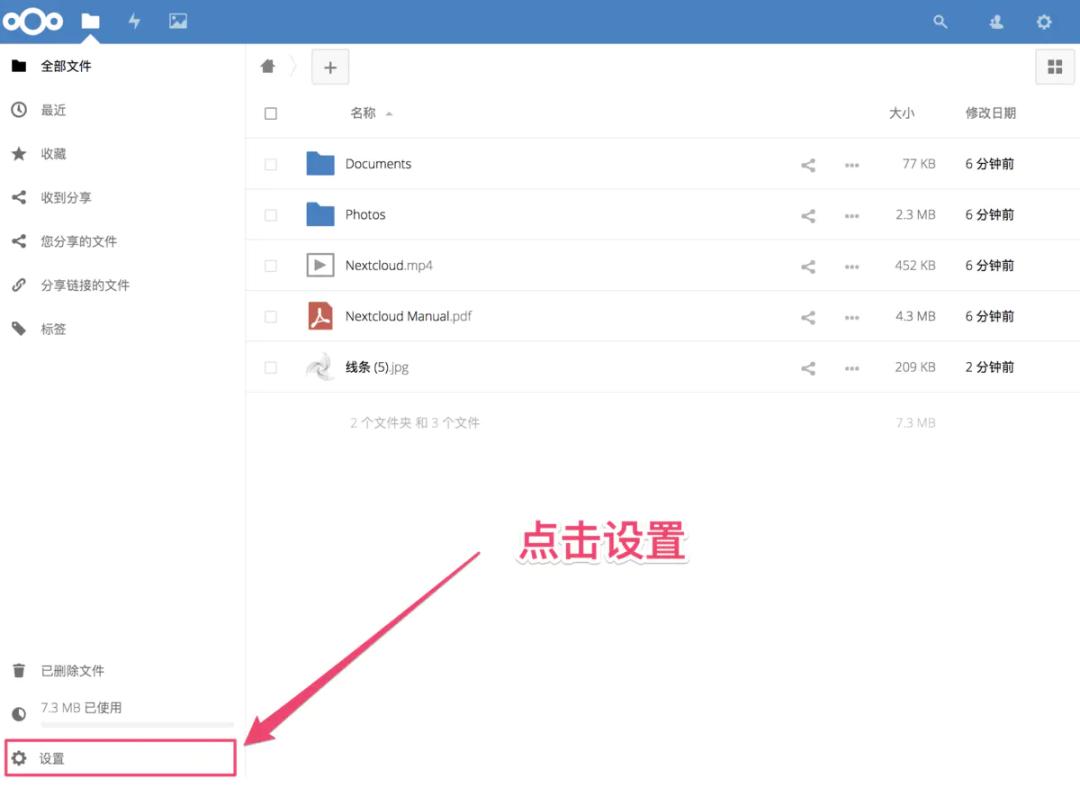Tick the select-all files checkbox
Image resolution: width=1080 pixels, height=797 pixels.
click(271, 114)
